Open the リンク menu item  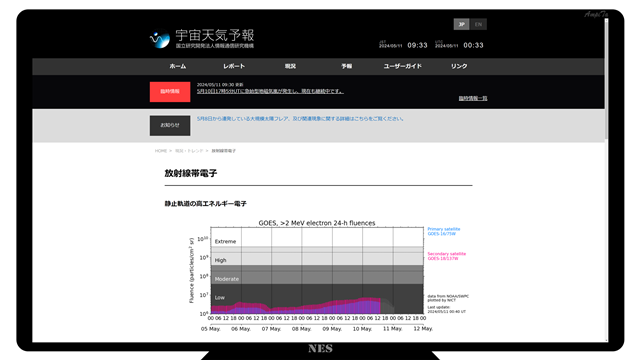tap(459, 66)
